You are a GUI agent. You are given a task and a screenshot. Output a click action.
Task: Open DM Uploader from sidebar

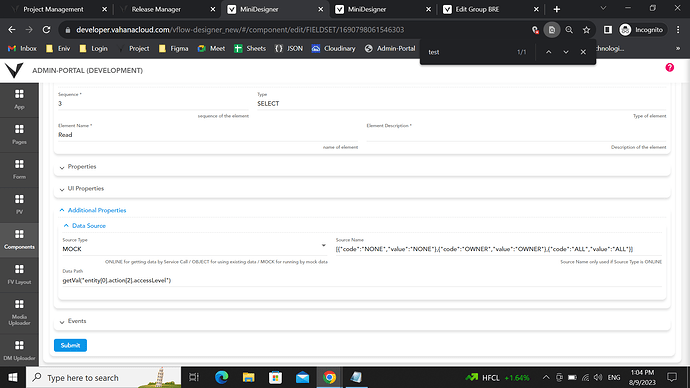19,350
